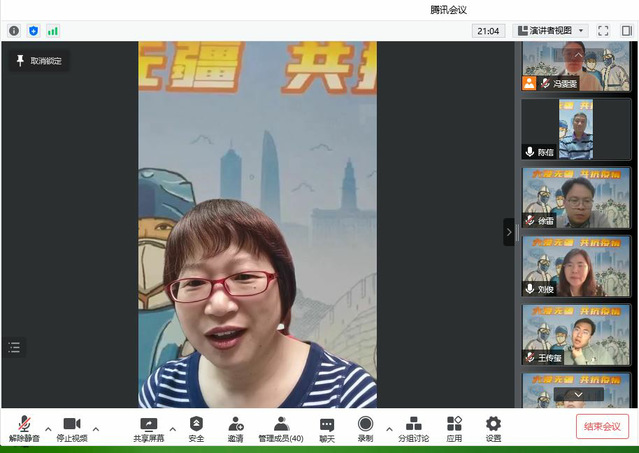This screenshot has width=639, height=453.
Task: Stop video using the camera icon (停止视频)
Action: coord(71,424)
